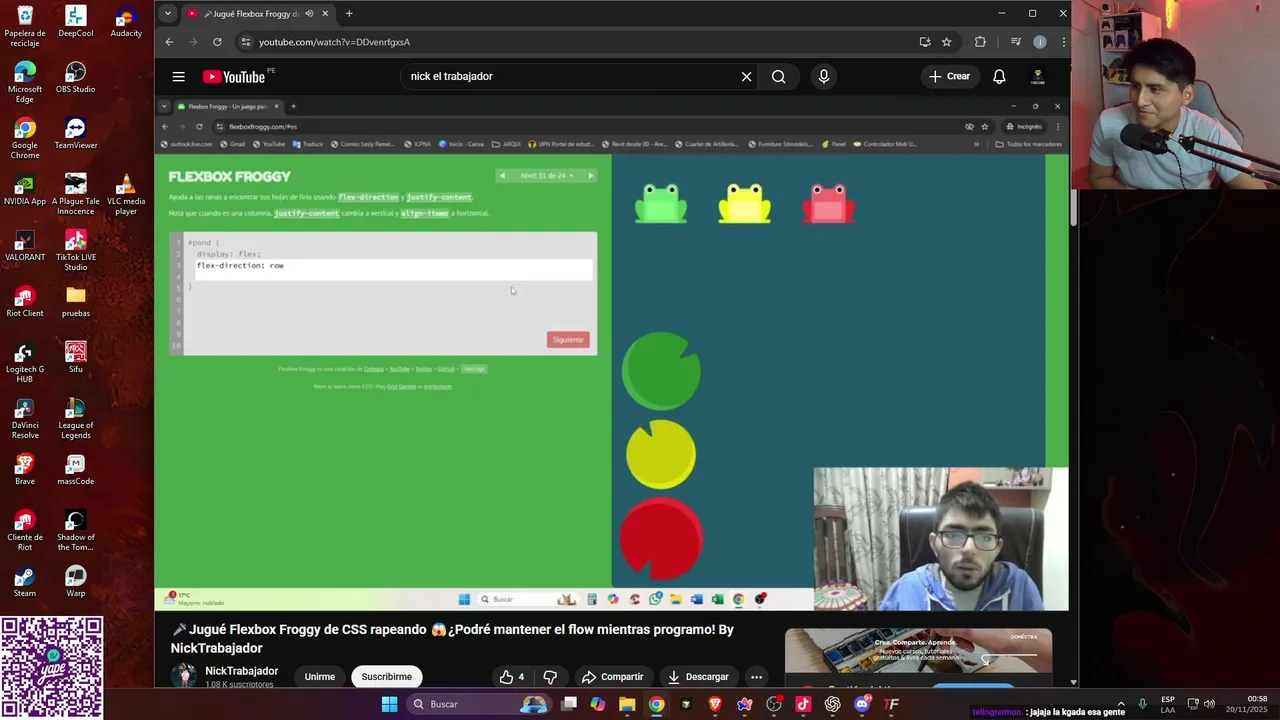Open Warp desktop shortcut

[x=76, y=582]
